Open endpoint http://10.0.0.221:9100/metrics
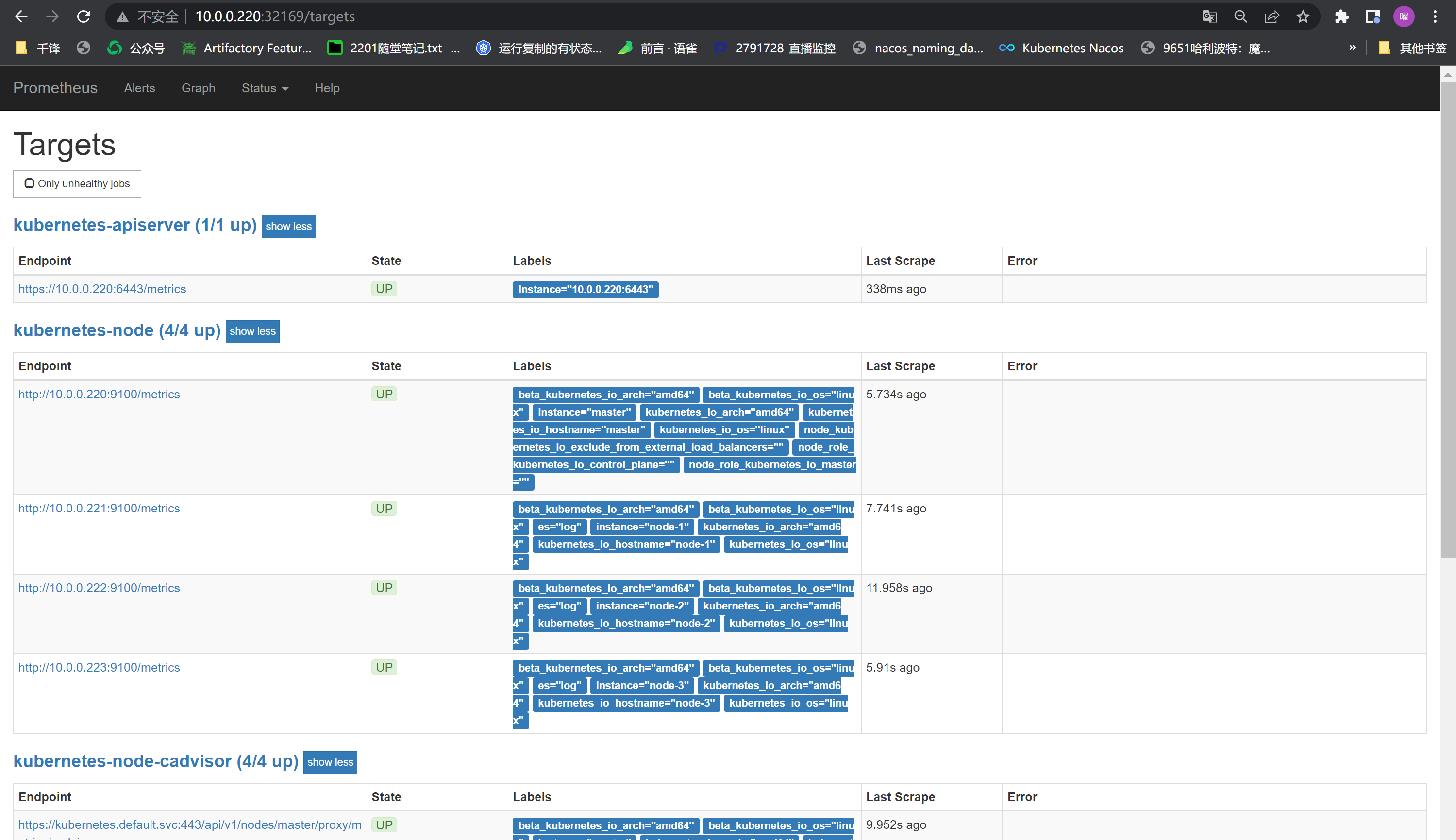 (x=99, y=508)
